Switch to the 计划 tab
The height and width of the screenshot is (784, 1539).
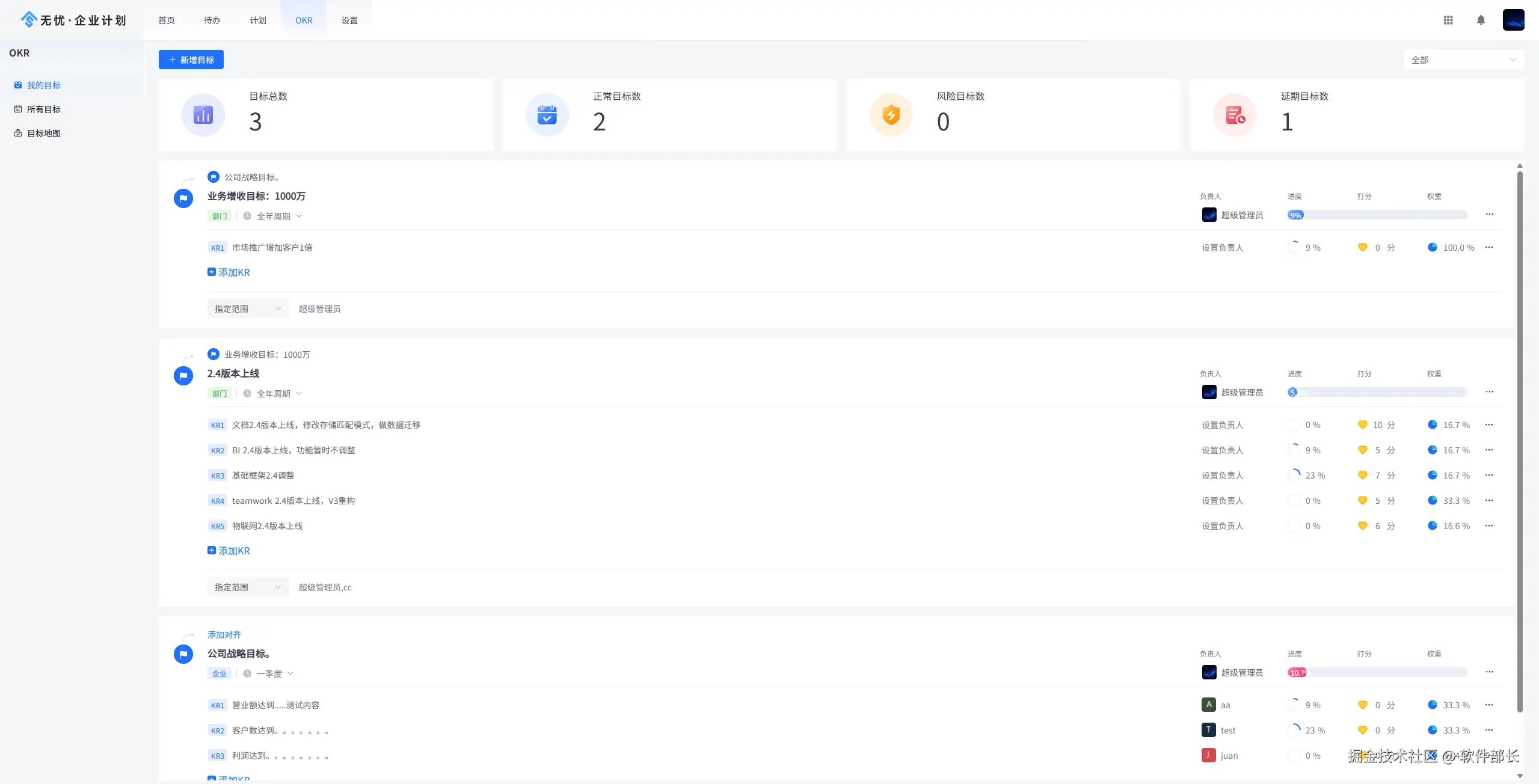point(258,20)
